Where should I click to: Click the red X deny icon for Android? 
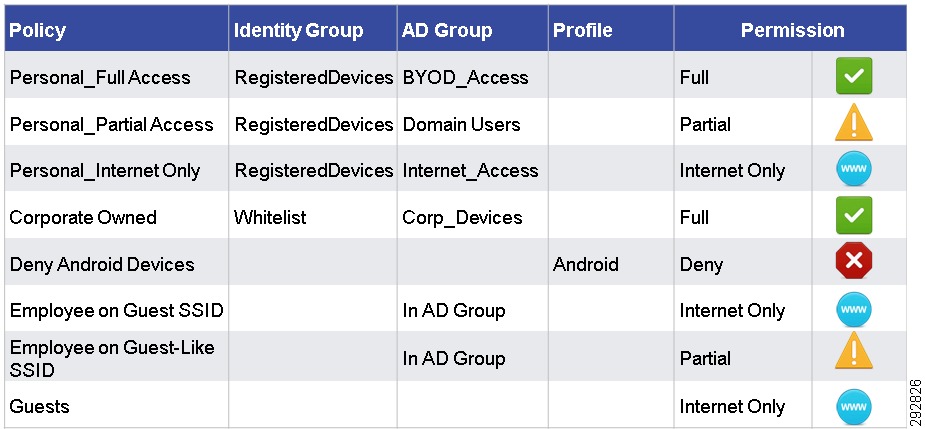[x=854, y=262]
